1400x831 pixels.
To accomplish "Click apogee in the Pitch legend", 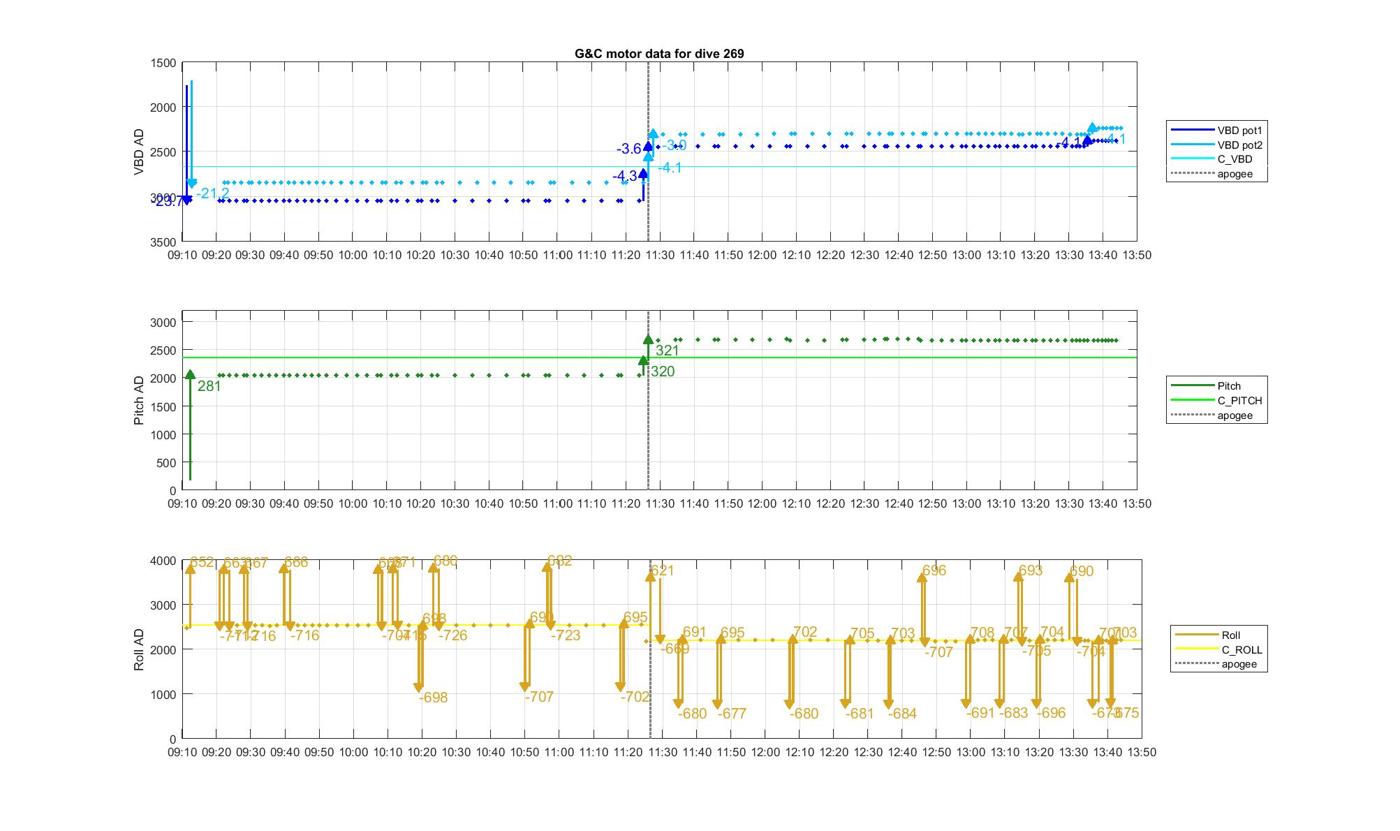I will (1216, 415).
